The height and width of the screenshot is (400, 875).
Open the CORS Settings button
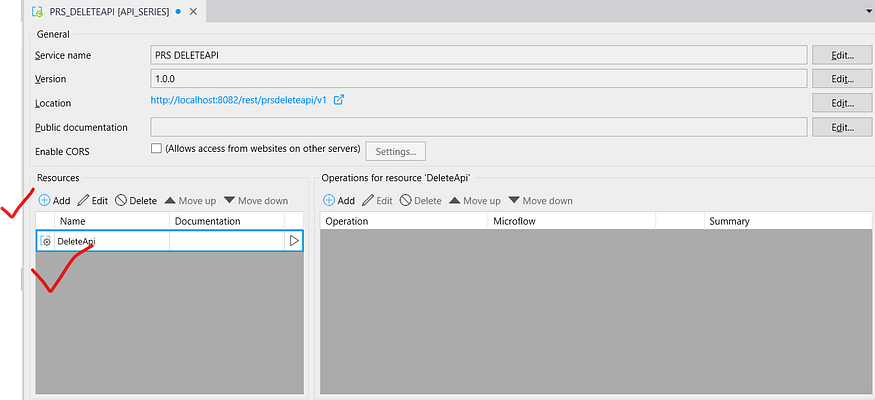click(x=396, y=151)
